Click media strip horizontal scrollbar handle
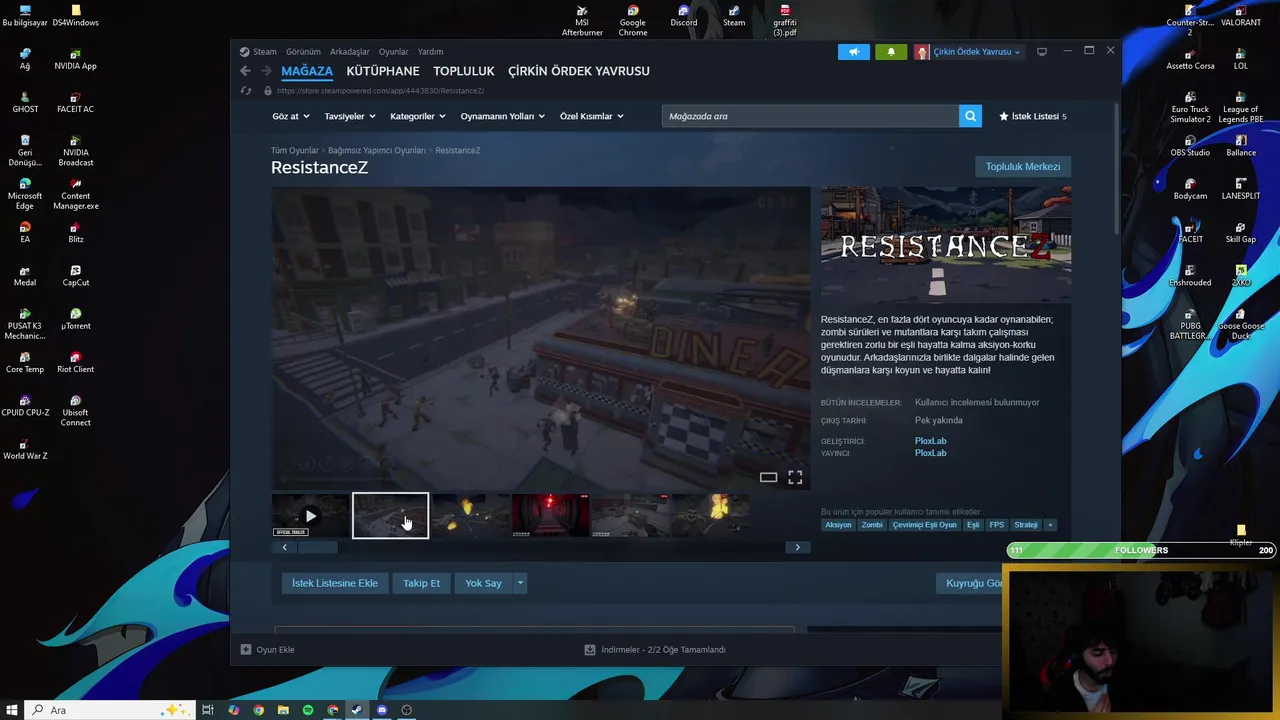This screenshot has width=1280, height=720. [318, 547]
